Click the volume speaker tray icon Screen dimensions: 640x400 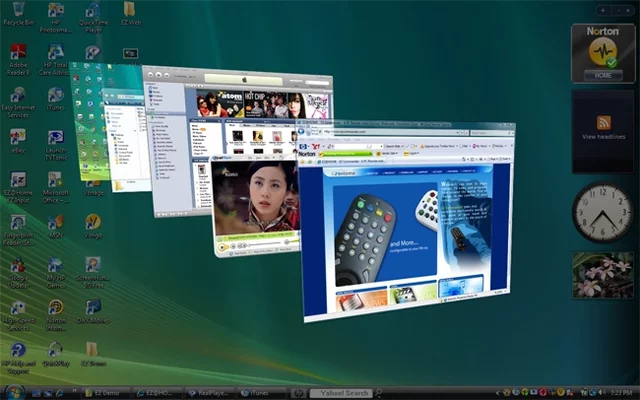[x=600, y=393]
